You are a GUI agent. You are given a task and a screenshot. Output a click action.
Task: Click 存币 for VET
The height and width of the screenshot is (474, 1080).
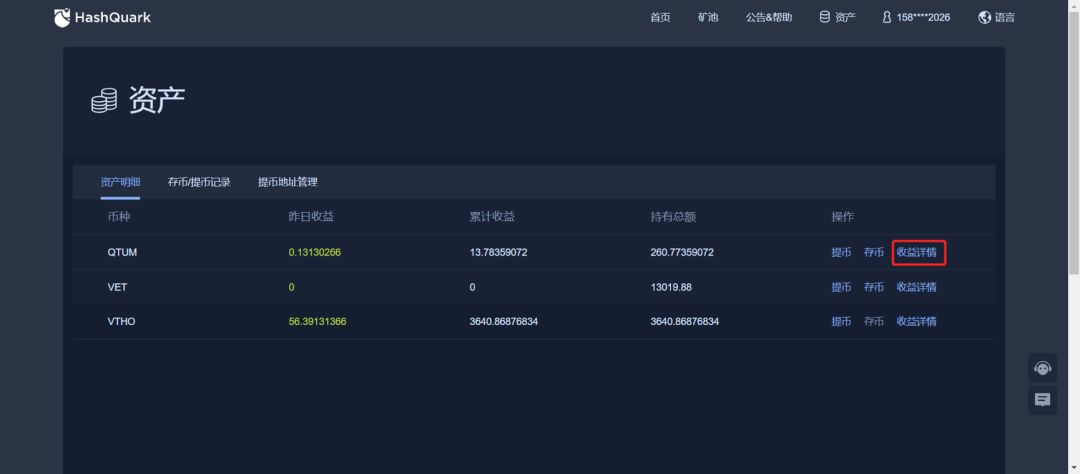(874, 287)
